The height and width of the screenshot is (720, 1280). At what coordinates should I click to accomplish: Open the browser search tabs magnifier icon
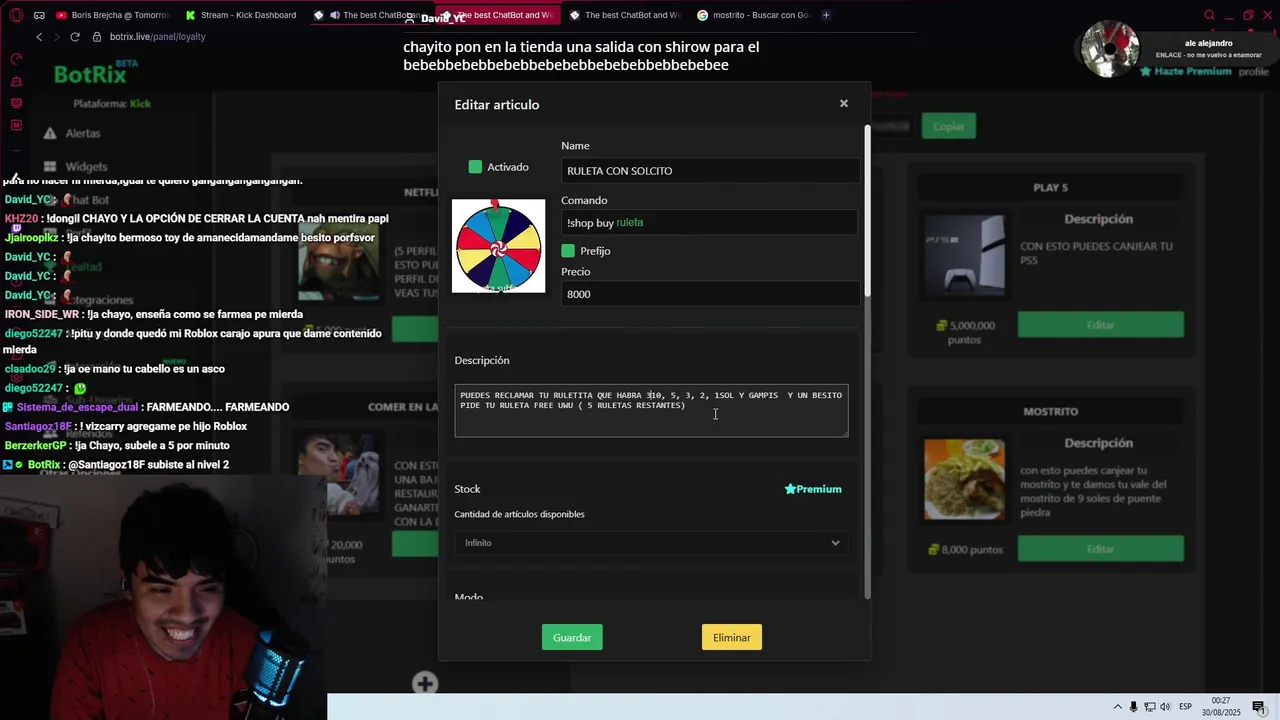pyautogui.click(x=1209, y=15)
